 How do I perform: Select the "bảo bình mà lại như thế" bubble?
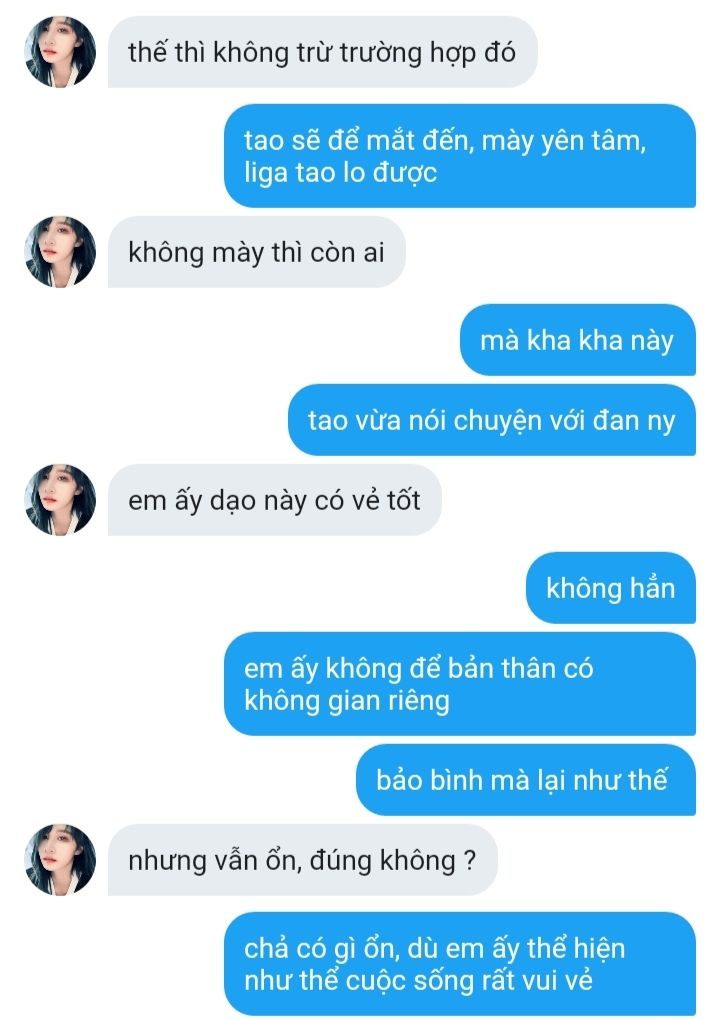tap(526, 780)
